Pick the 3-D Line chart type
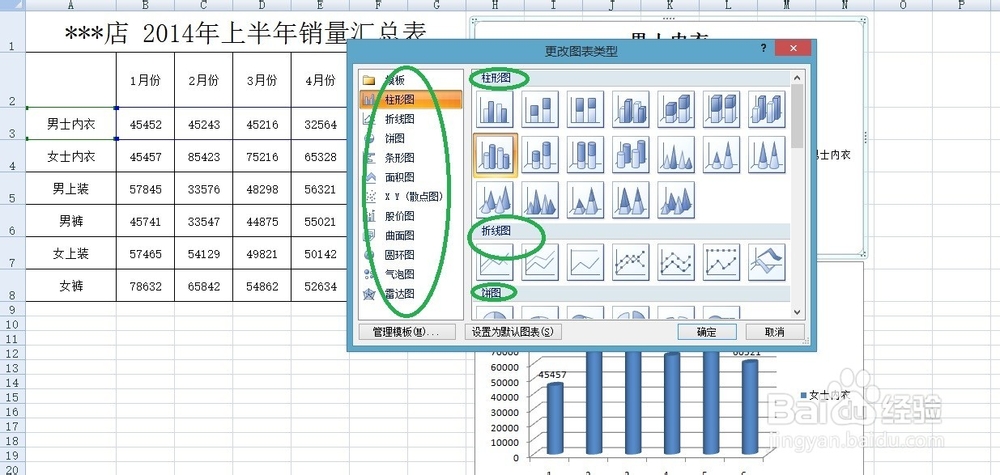Viewport: 1000px width, 475px height. 767,261
